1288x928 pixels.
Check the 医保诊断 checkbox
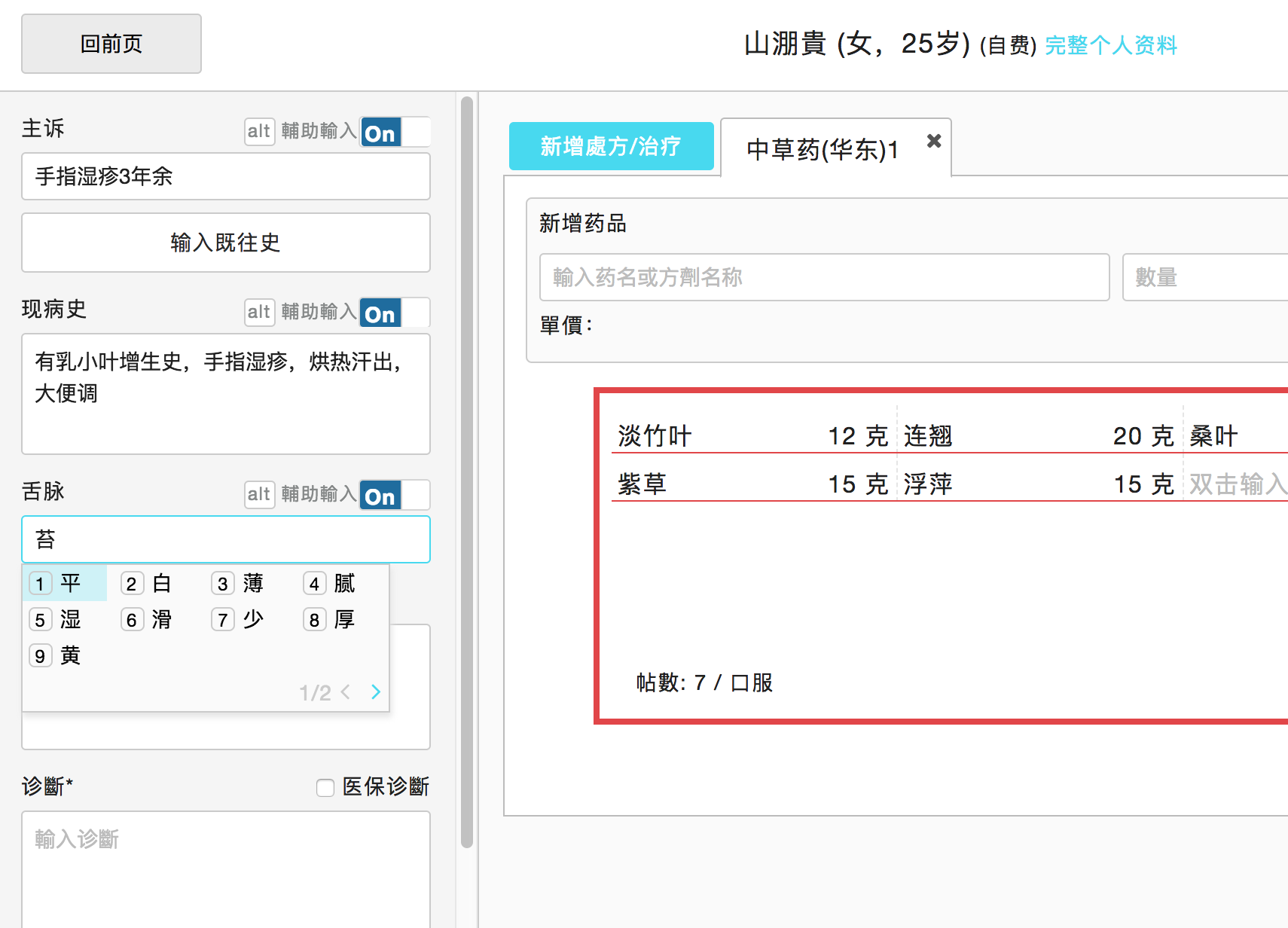click(325, 788)
